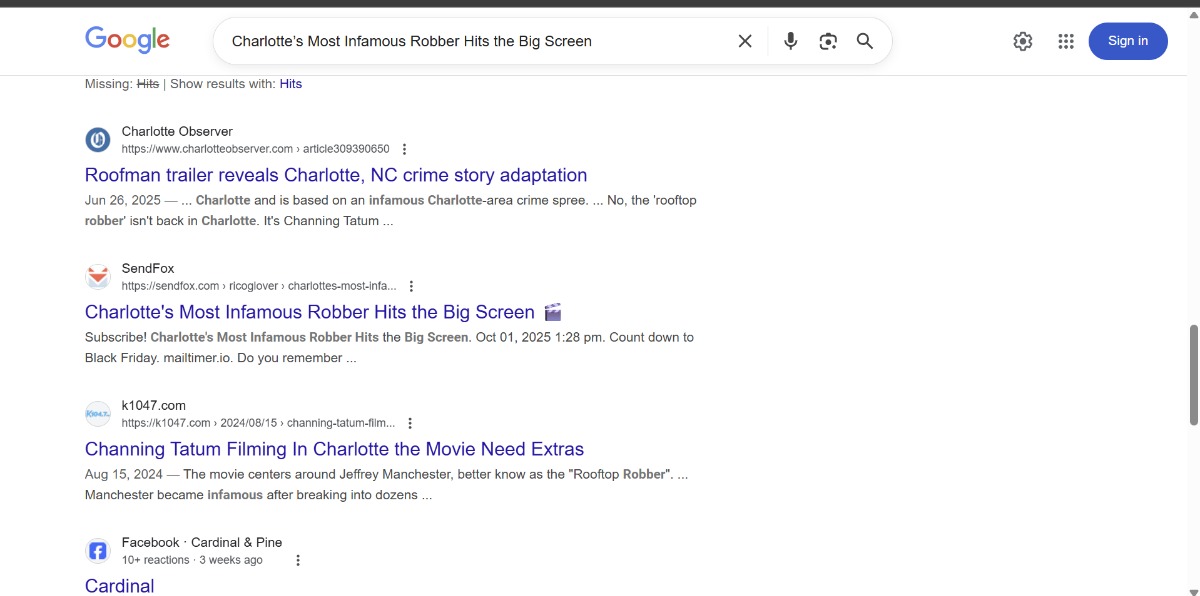
Task: Click the Sign in button
Action: click(1127, 41)
